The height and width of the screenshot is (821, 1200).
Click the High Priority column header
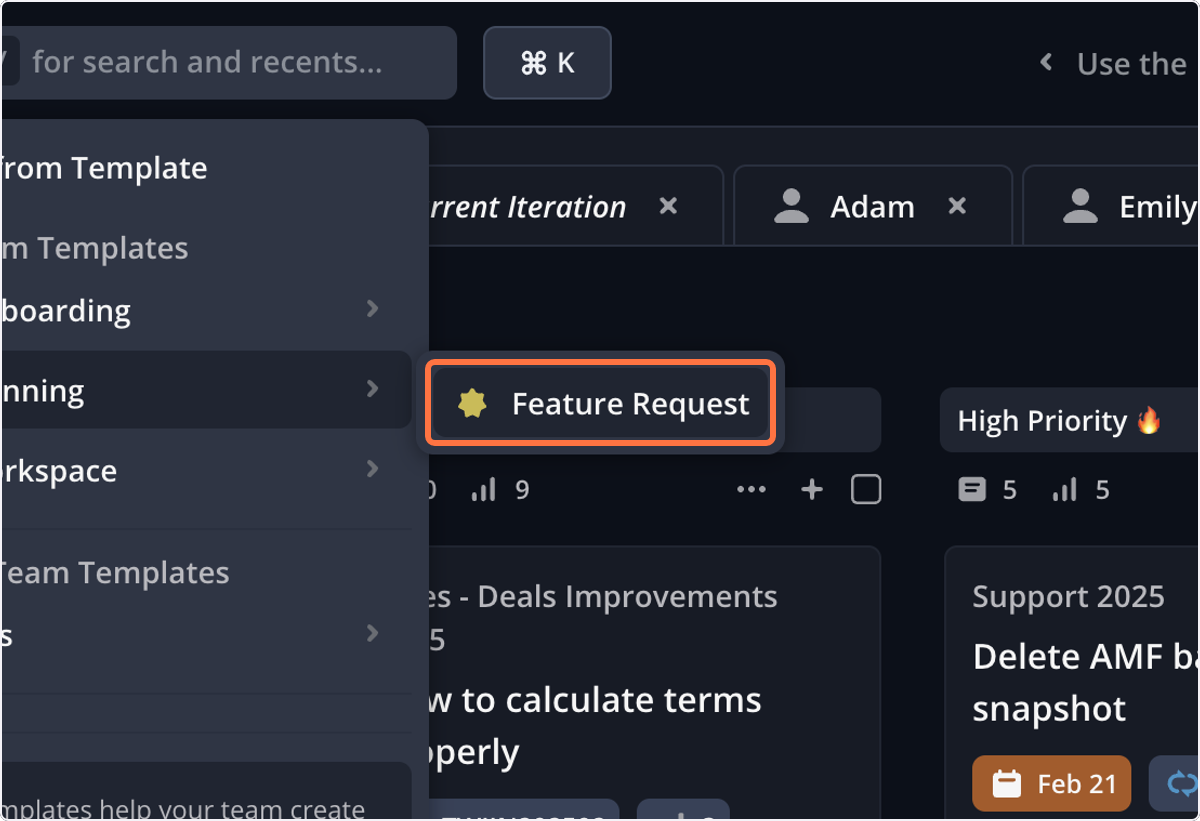(x=1070, y=421)
